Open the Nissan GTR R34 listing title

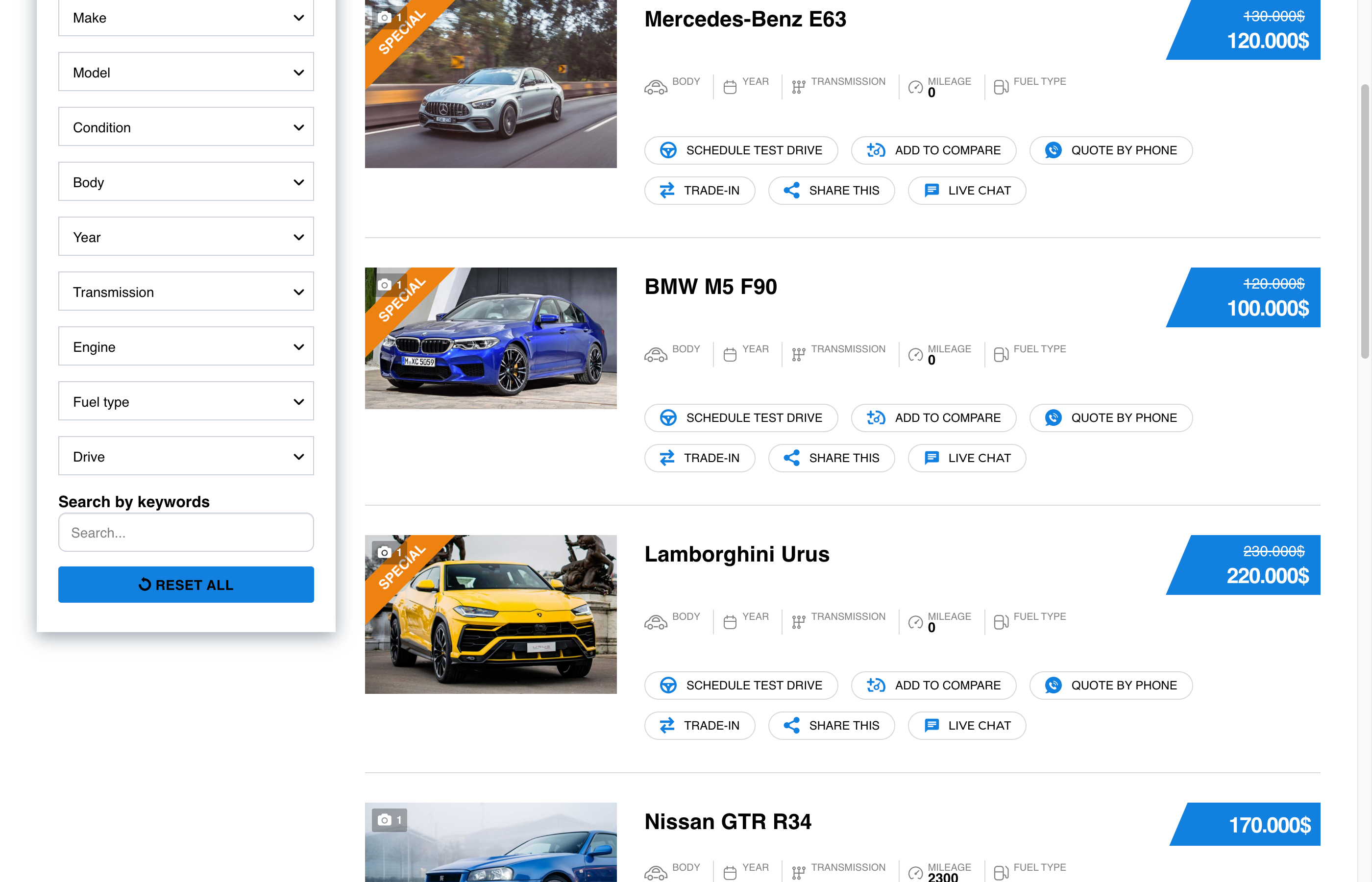click(728, 821)
